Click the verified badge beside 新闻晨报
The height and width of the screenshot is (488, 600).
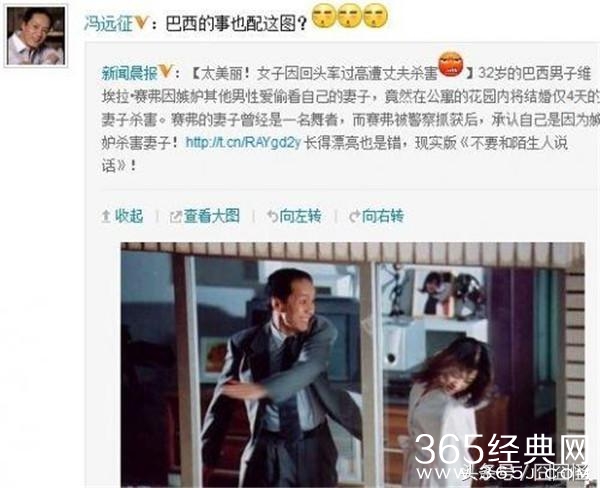coord(165,72)
